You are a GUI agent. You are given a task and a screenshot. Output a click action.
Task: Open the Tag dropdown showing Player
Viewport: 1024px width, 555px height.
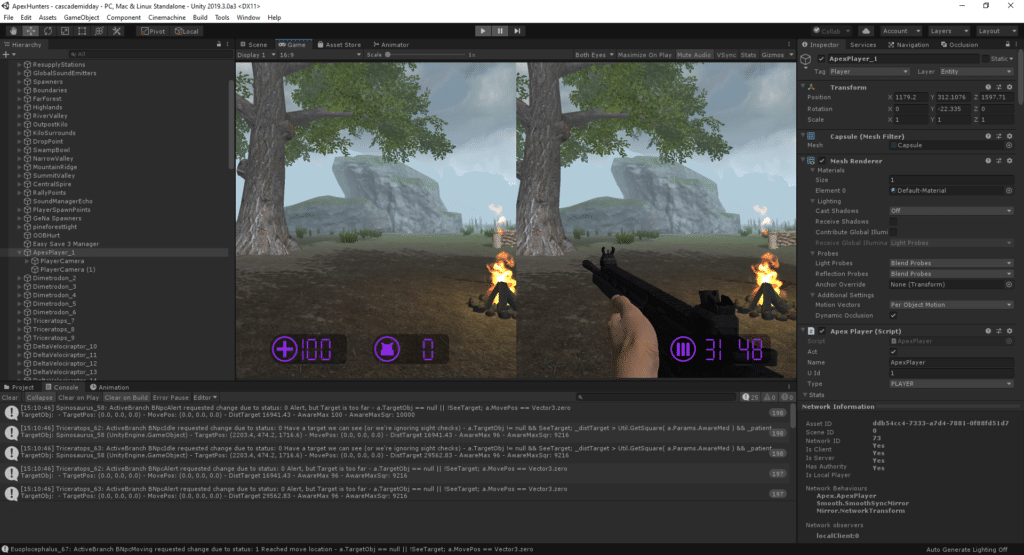click(x=869, y=72)
